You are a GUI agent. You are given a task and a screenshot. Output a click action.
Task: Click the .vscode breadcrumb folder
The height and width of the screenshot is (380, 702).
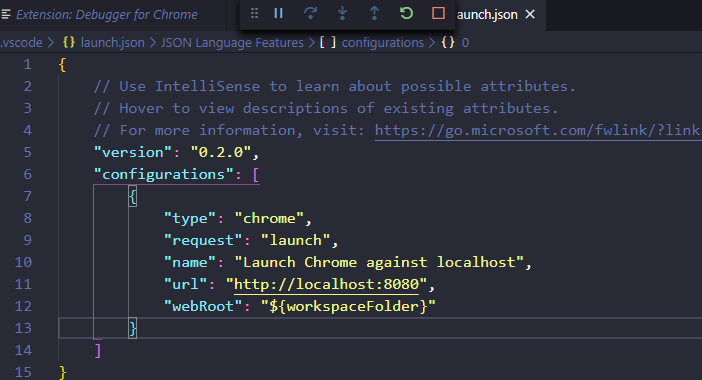coord(21,43)
